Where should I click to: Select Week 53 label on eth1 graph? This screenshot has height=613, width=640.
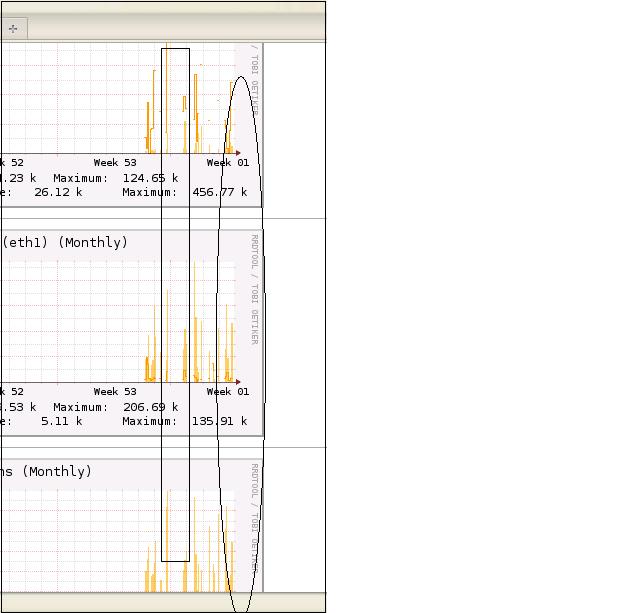click(115, 392)
